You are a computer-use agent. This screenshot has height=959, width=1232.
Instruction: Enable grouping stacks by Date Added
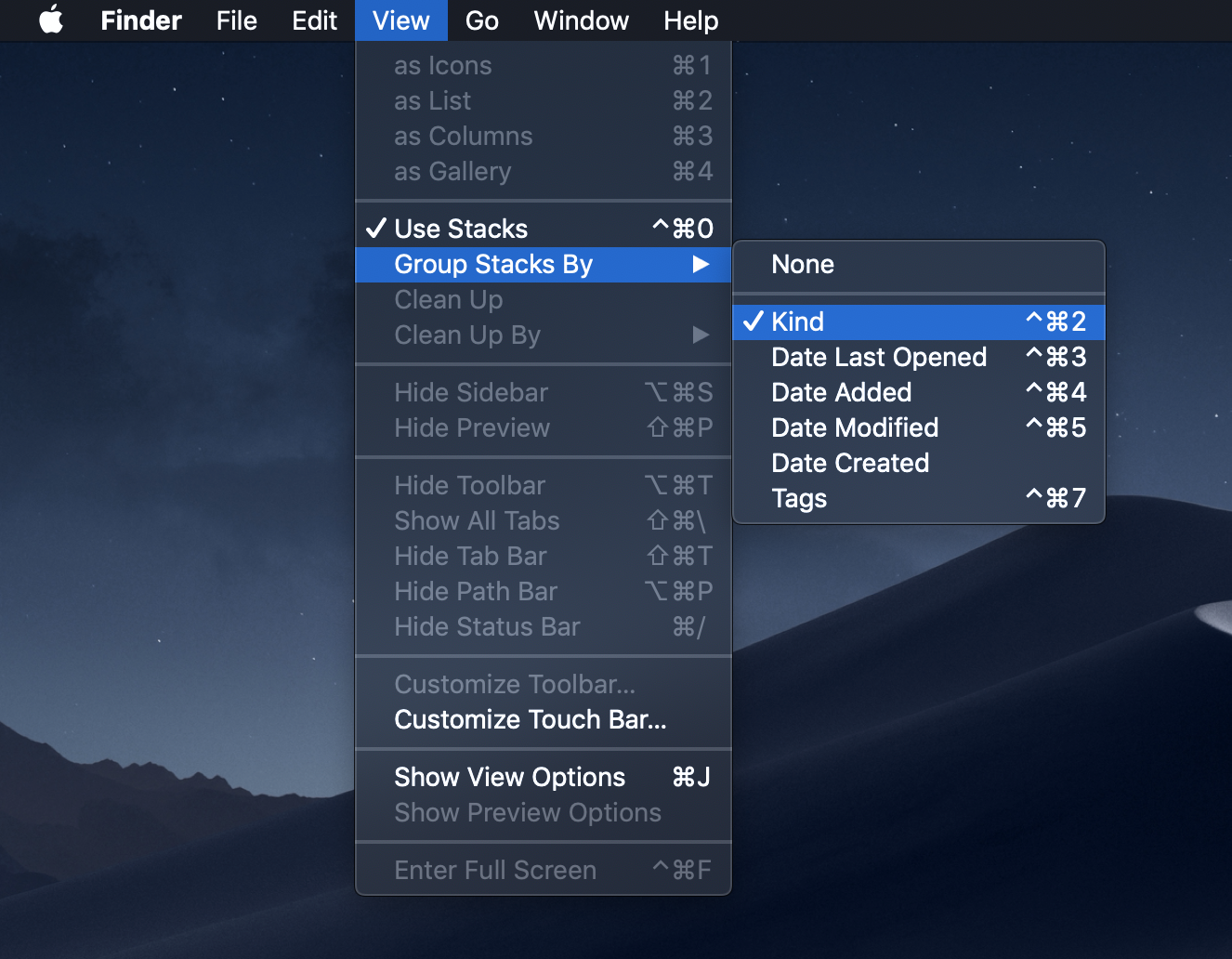(x=841, y=392)
